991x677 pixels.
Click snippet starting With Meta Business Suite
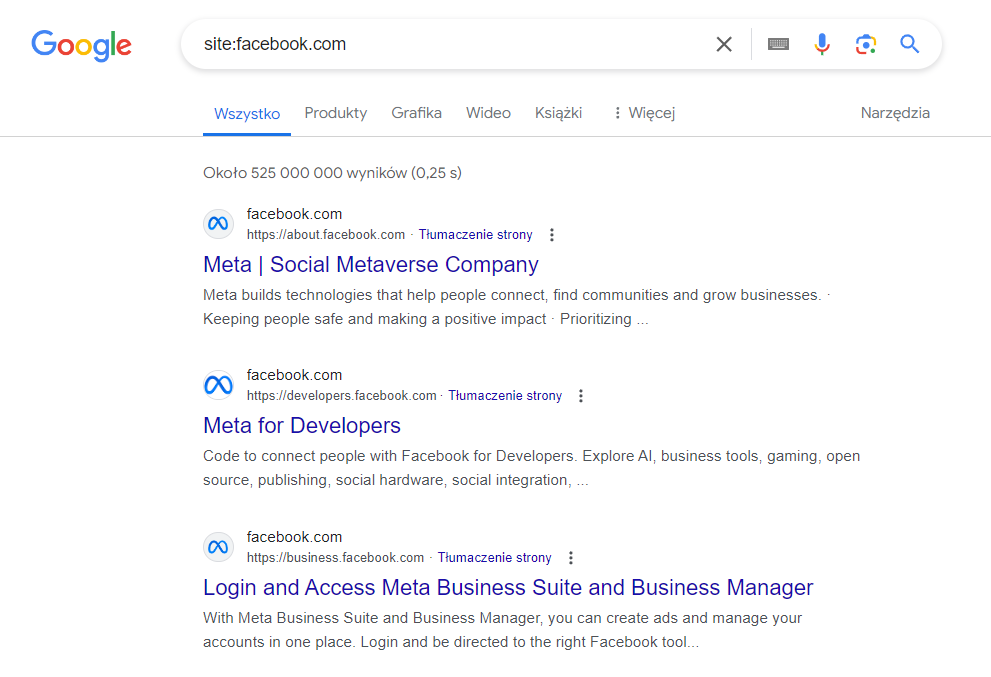[502, 630]
